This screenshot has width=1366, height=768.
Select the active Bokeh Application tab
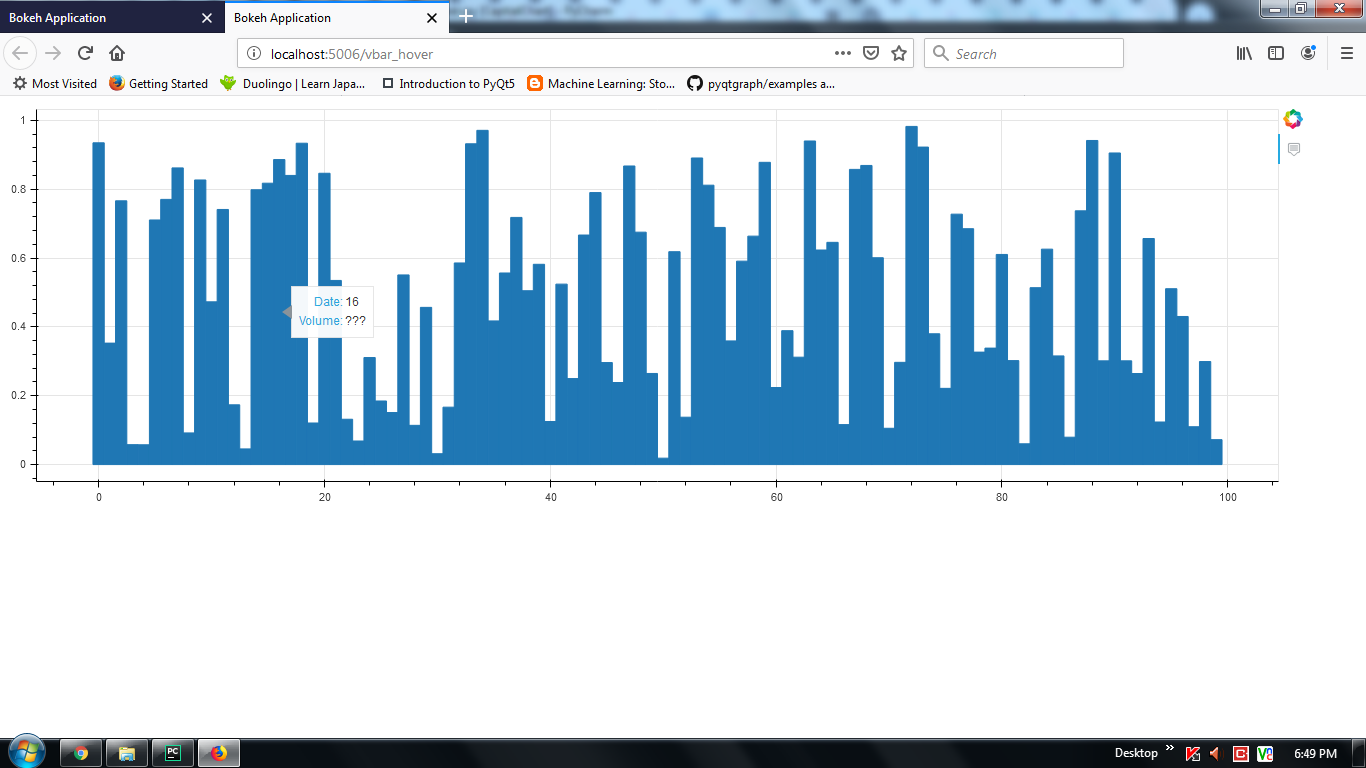tap(337, 17)
